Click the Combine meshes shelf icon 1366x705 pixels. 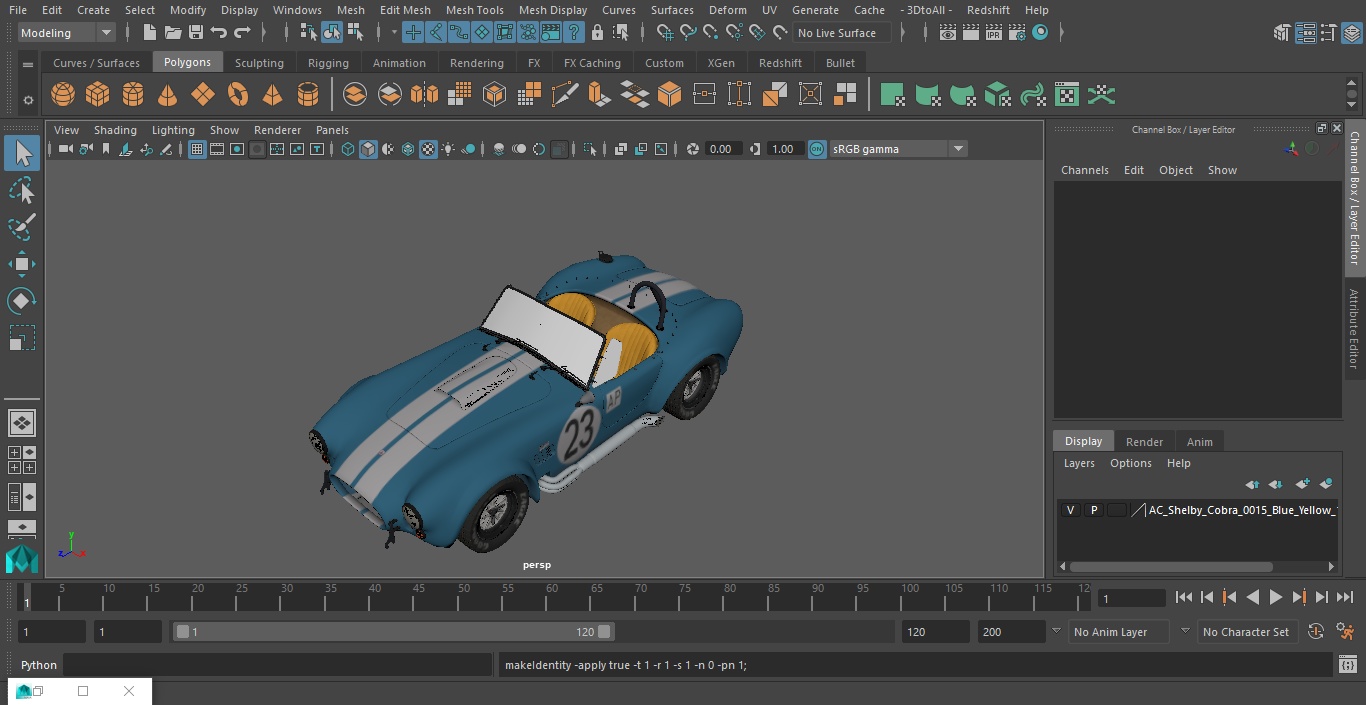(x=355, y=95)
